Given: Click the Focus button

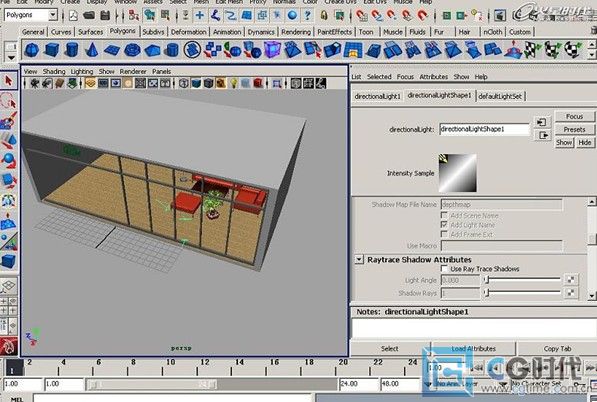Looking at the screenshot, I should point(574,116).
